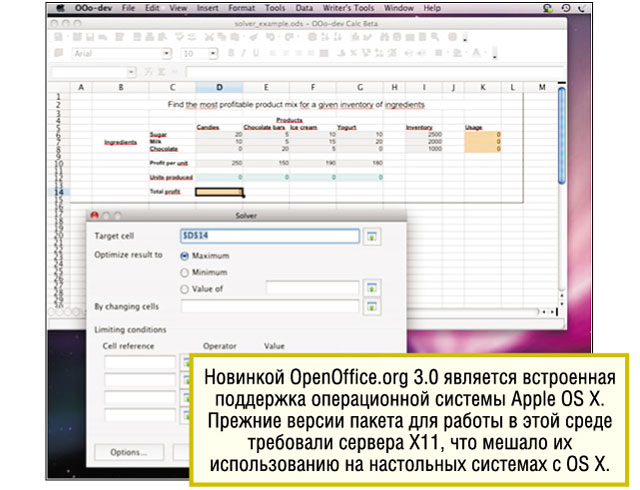Click the Undo toolbar icon
Viewport: 640px width, 490px height.
coord(270,37)
